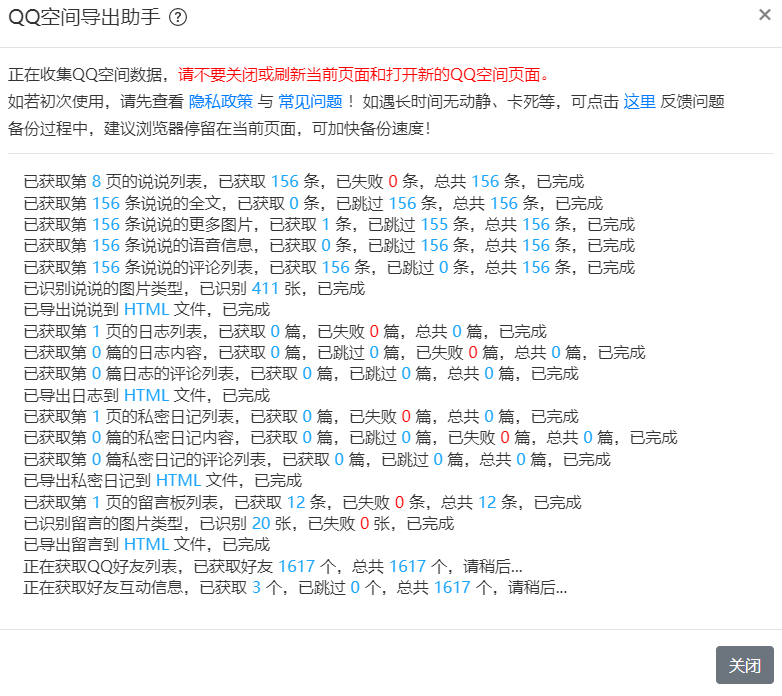
Task: Open the 常见问题 link
Action: point(310,102)
